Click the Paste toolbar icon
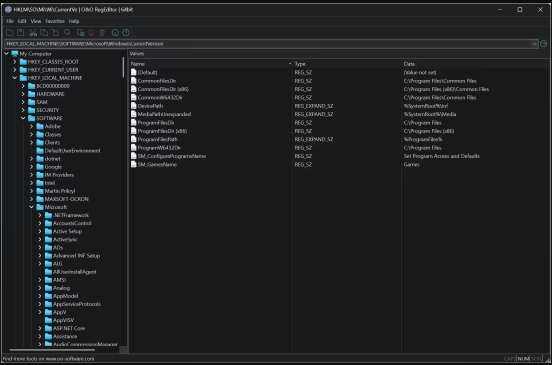 tap(55, 33)
